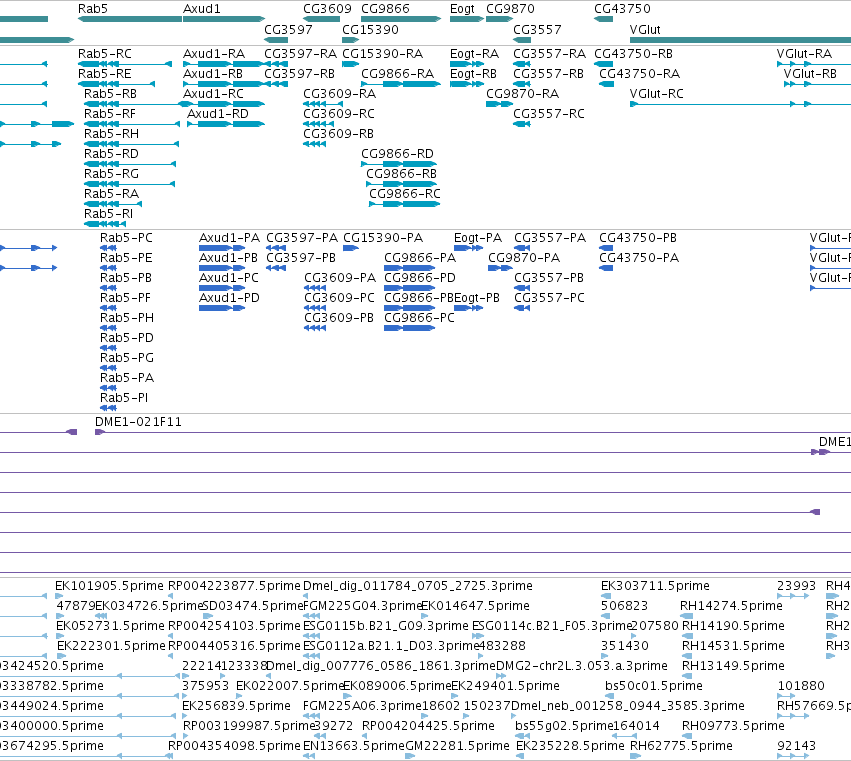Viewport: 851px width, 761px height.
Task: Open the CG9870-PA protein label
Action: coord(524,258)
